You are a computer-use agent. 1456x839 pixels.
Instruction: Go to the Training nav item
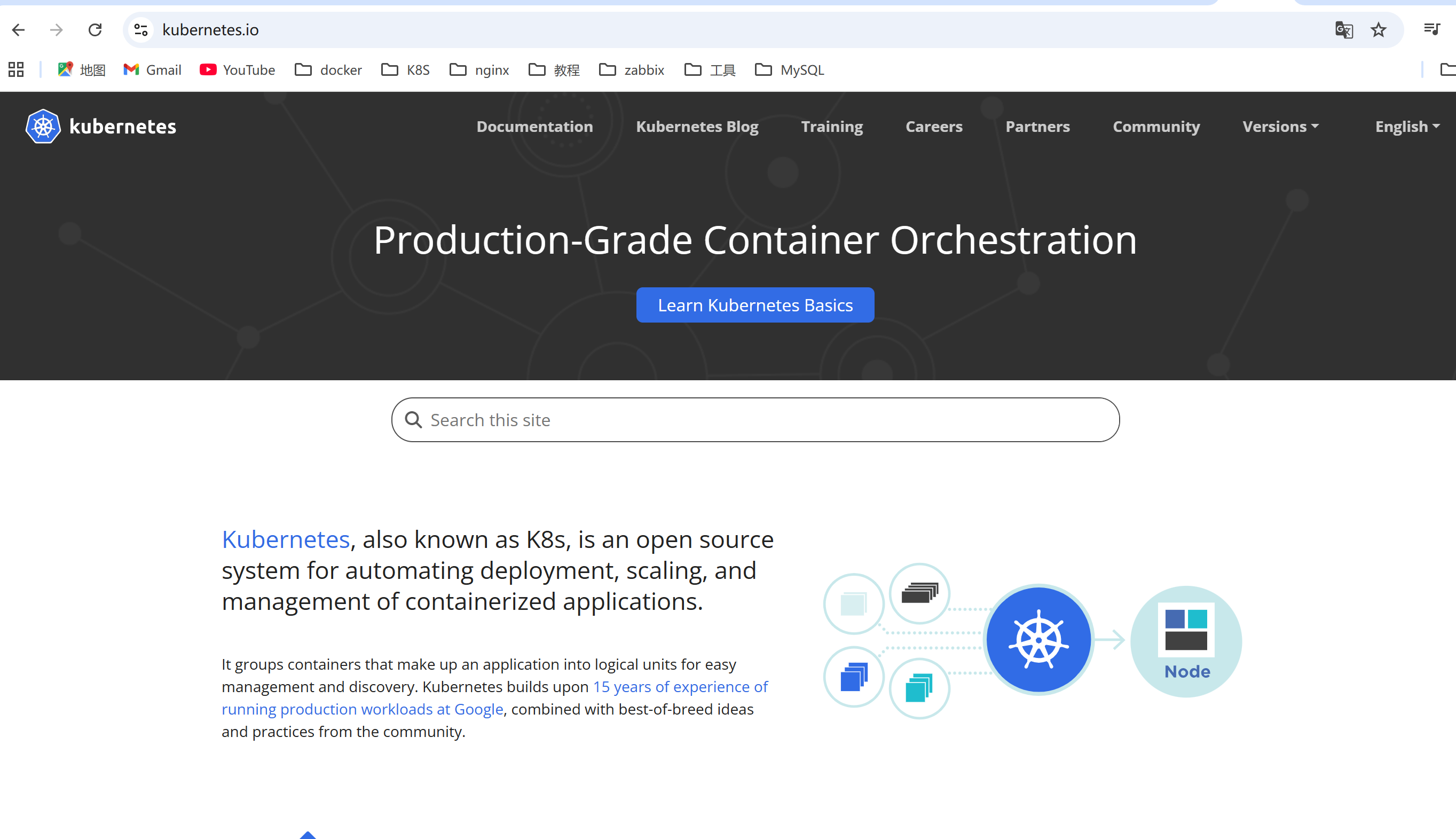pyautogui.click(x=832, y=126)
